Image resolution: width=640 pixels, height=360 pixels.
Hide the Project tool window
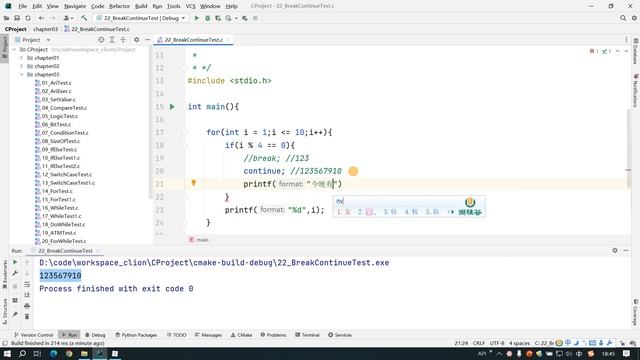147,40
